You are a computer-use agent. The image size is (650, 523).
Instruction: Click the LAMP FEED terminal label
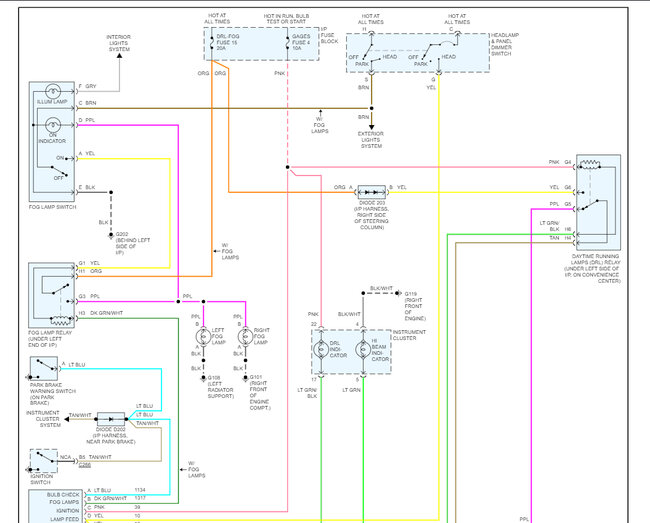64,519
